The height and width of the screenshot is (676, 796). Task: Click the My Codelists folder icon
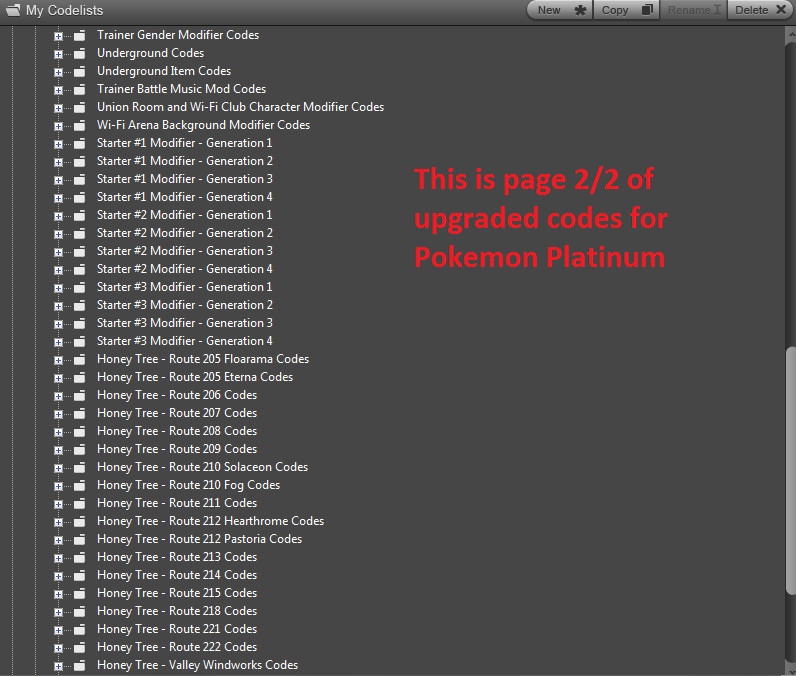pos(13,10)
